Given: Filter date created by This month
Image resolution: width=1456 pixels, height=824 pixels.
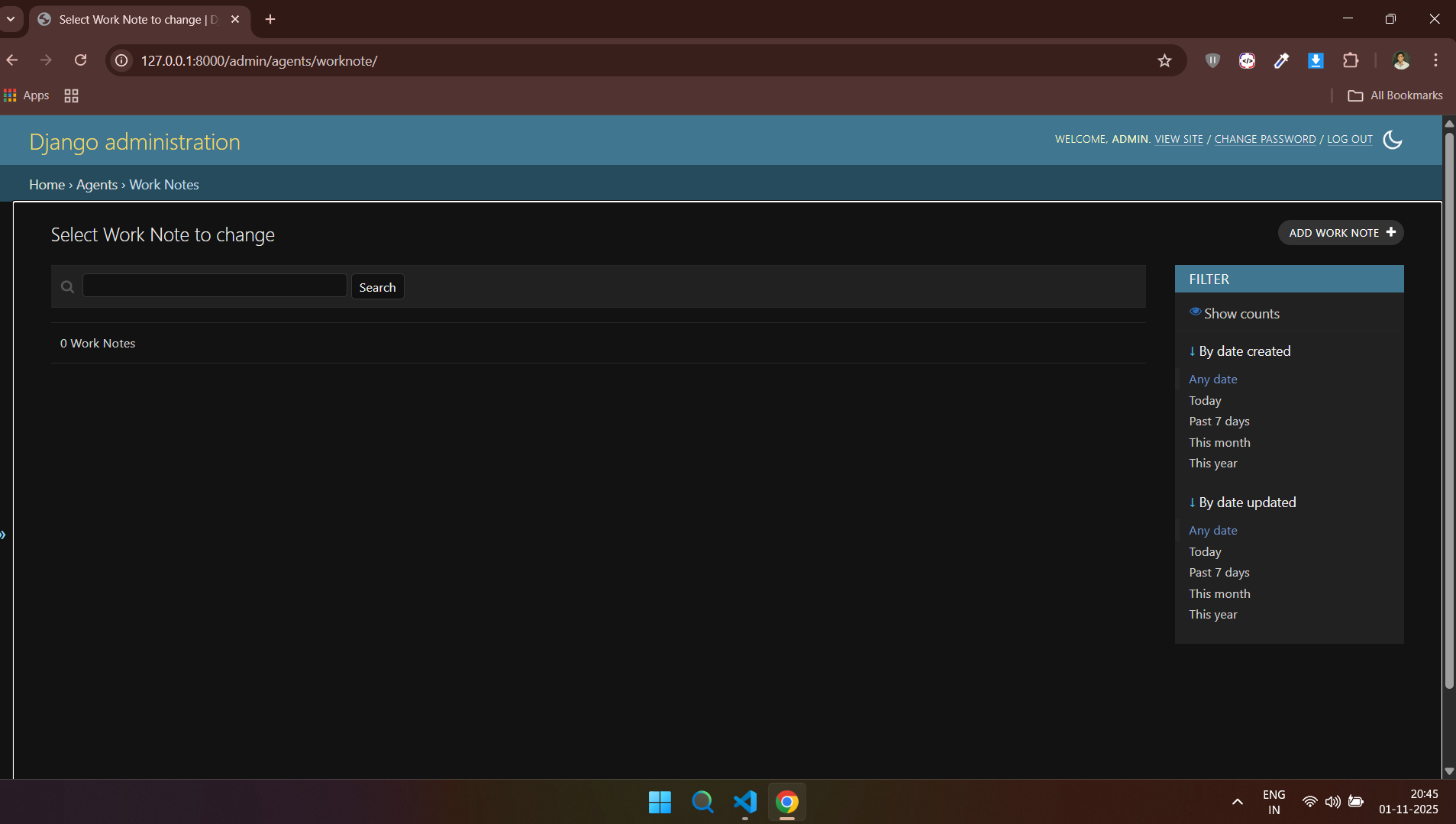Looking at the screenshot, I should [1219, 443].
